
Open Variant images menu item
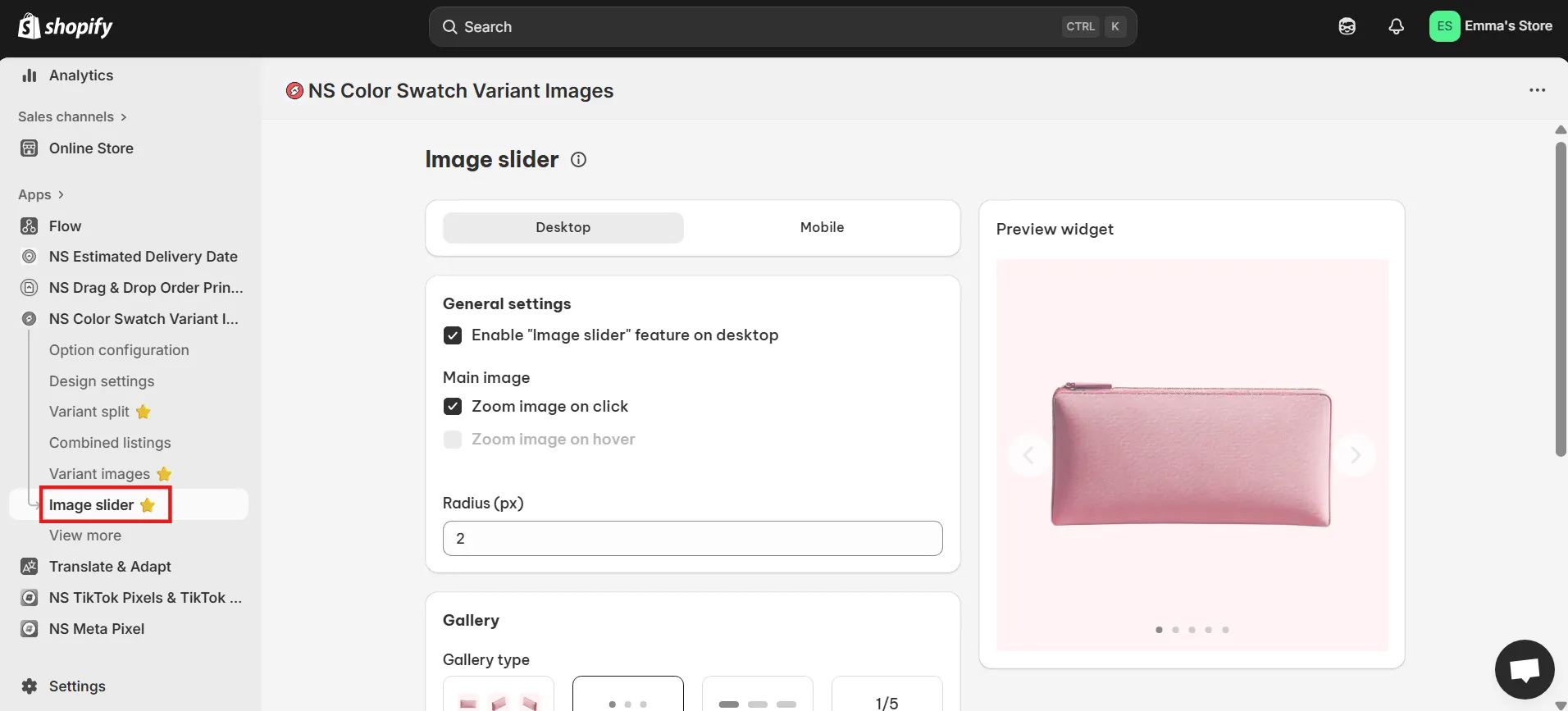point(100,474)
